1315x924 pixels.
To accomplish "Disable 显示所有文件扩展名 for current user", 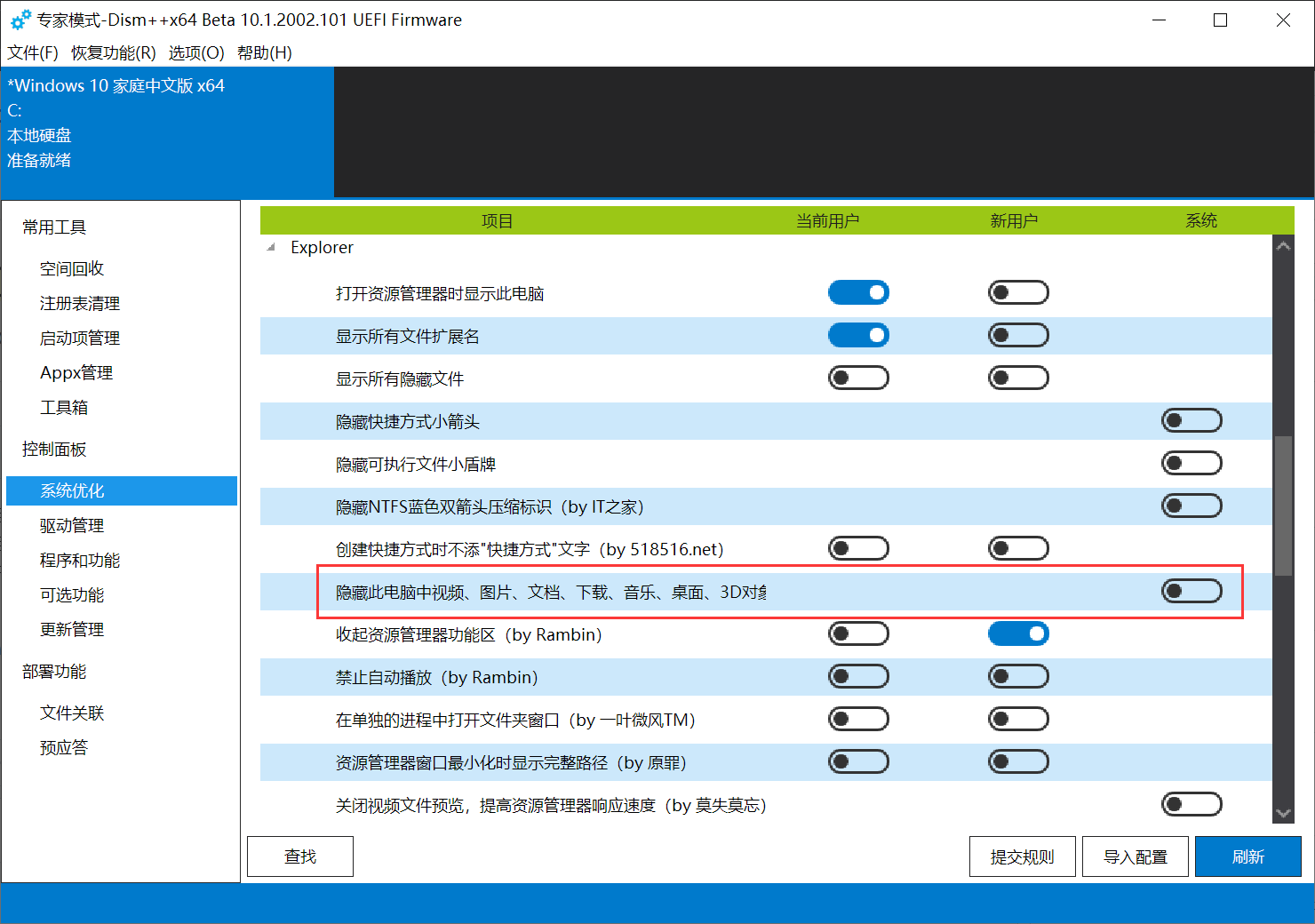I will coord(857,335).
